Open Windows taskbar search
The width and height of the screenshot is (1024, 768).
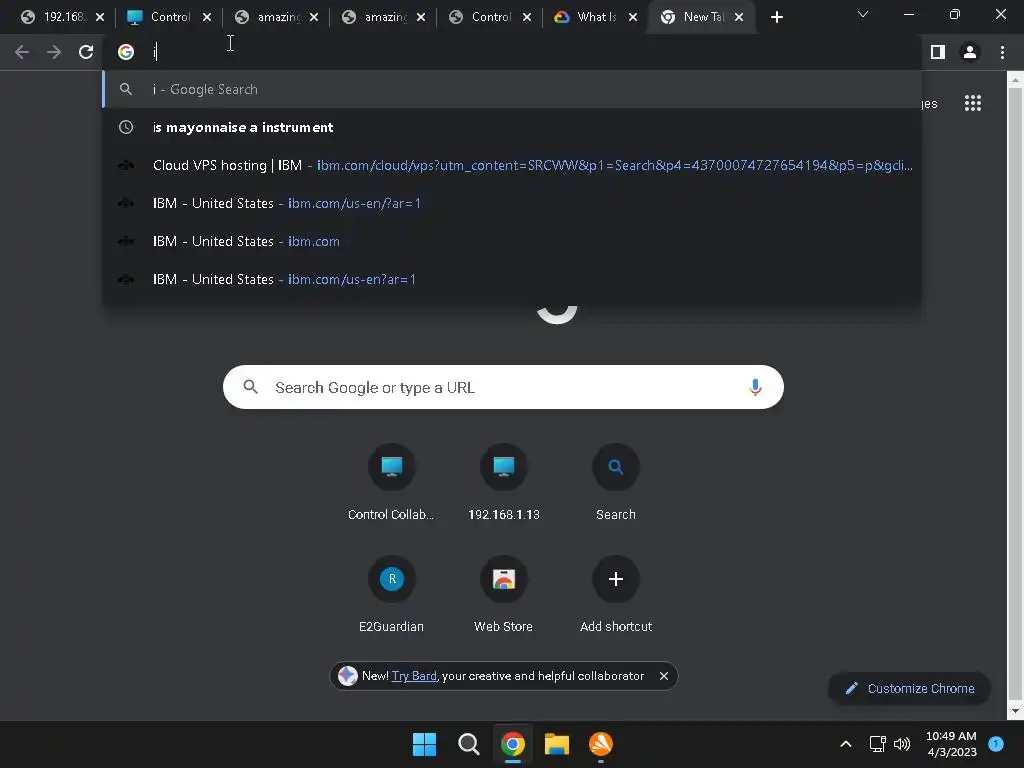(x=468, y=744)
